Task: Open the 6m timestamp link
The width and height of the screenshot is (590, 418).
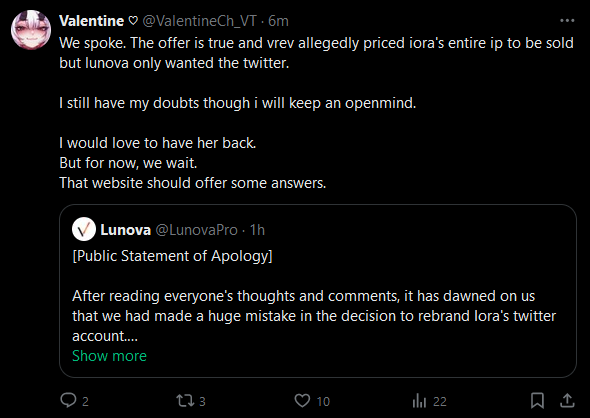Action: tap(278, 21)
